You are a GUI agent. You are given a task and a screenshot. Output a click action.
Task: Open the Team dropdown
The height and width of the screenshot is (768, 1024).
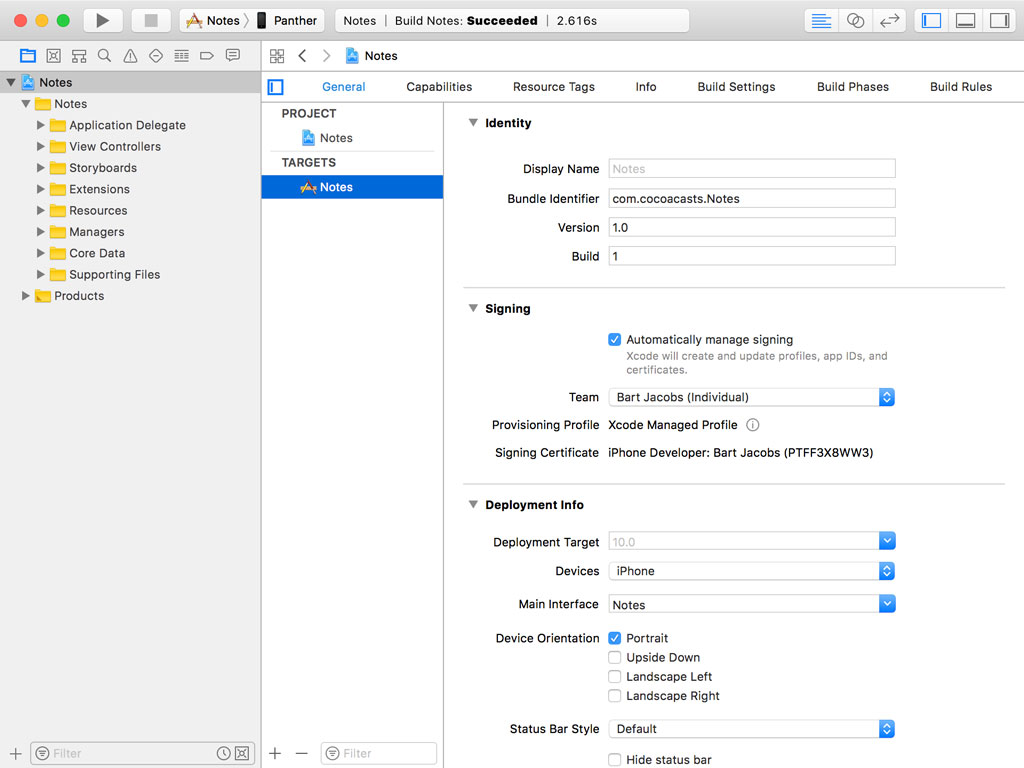(x=752, y=397)
